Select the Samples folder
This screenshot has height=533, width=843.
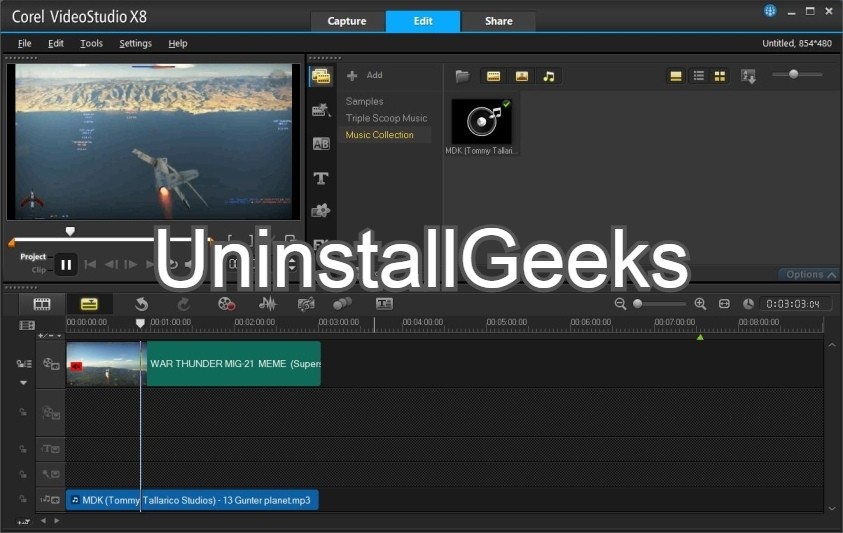coord(365,101)
